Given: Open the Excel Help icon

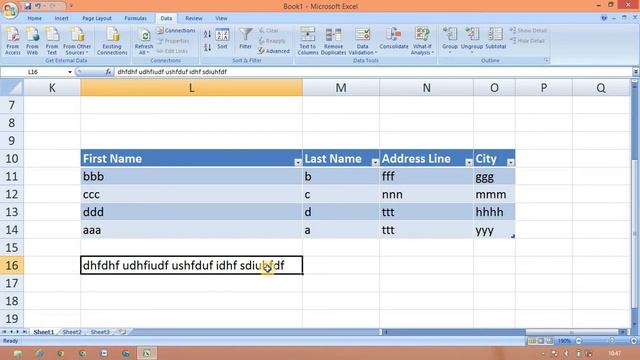Looking at the screenshot, I should point(604,18).
